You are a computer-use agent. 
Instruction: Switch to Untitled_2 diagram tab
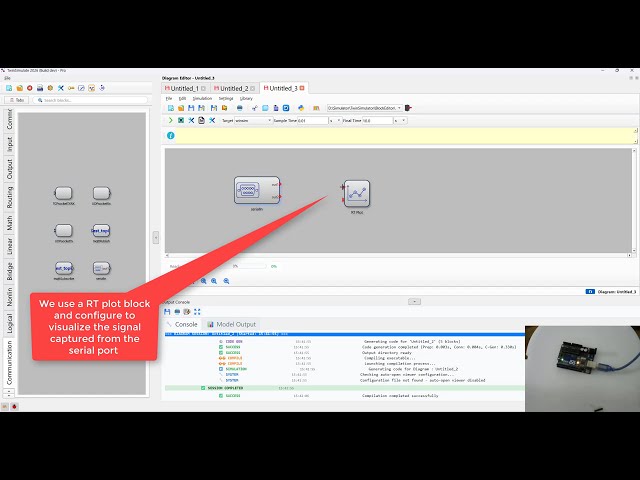click(x=232, y=88)
